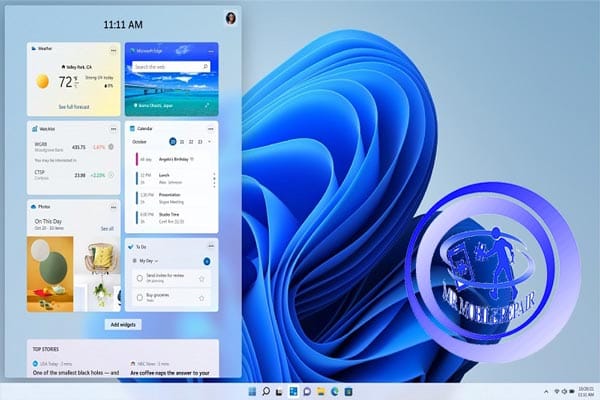Open the orange circles photo thumbnail
The height and width of the screenshot is (400, 600).
click(x=50, y=274)
